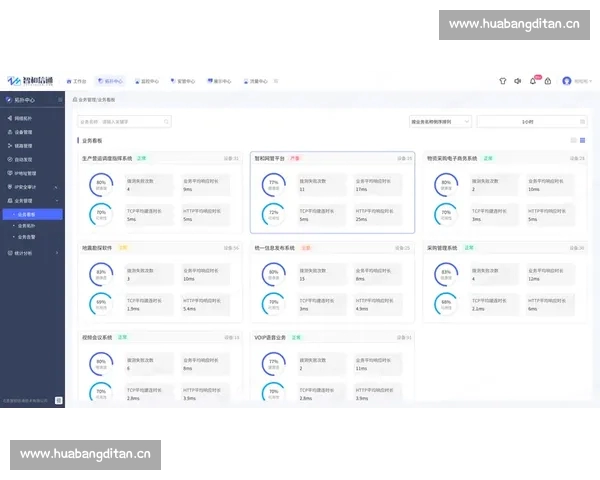600x480 pixels.
Task: Click the lock icon next to the bell
Action: pyautogui.click(x=548, y=81)
